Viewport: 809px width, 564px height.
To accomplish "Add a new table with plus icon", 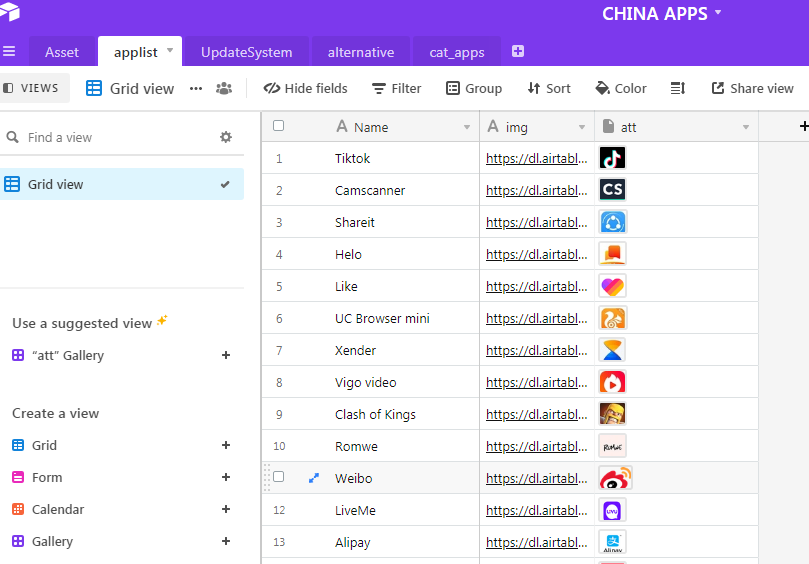I will 518,51.
